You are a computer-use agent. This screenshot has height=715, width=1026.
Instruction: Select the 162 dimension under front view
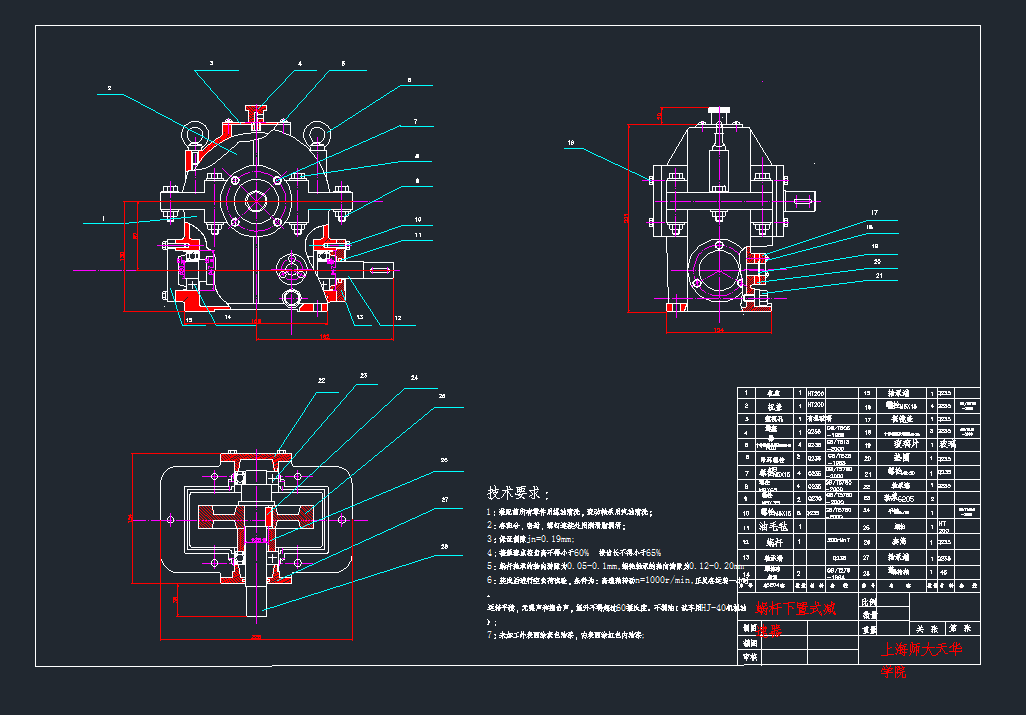coord(325,337)
